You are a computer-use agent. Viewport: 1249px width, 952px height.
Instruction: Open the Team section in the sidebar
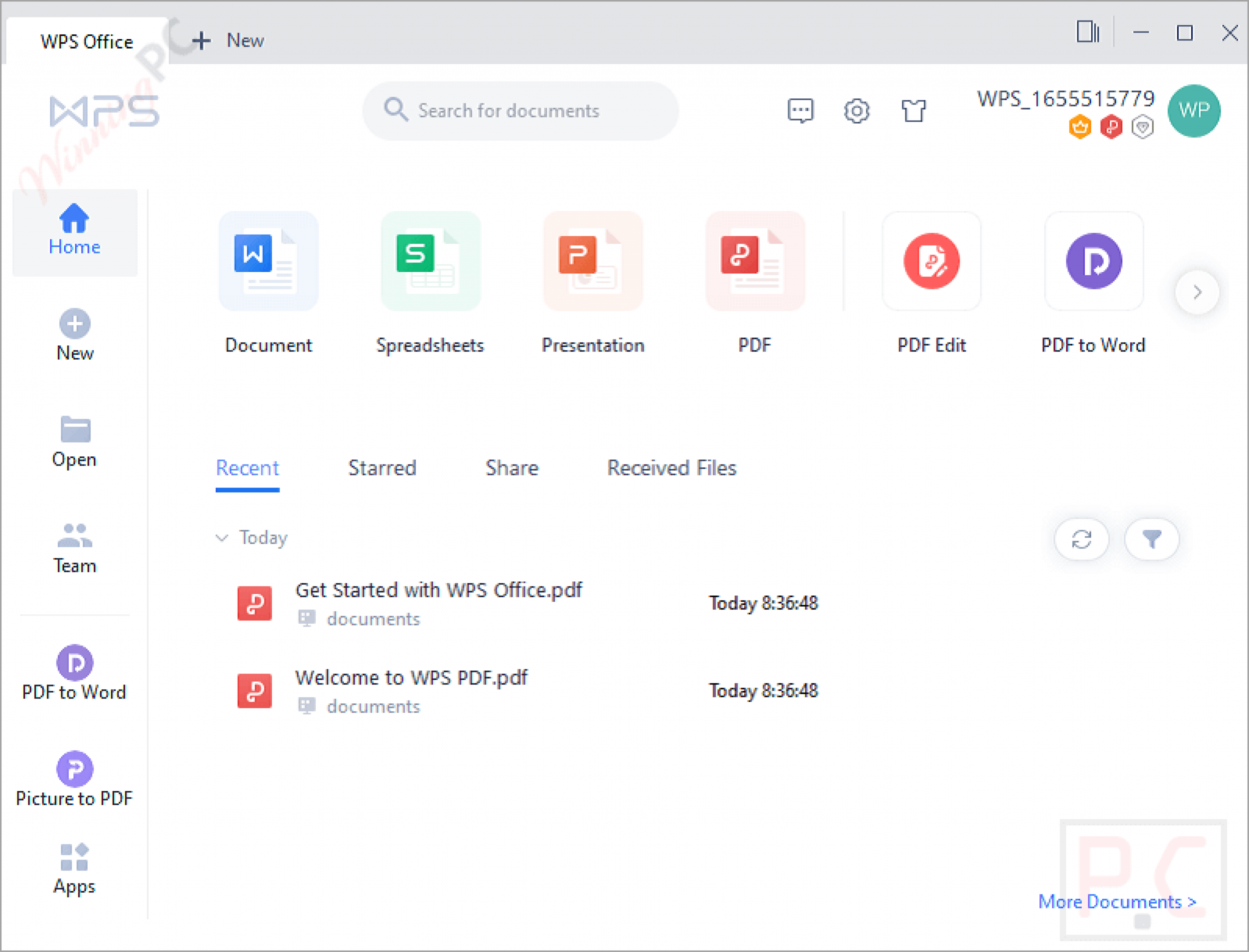(74, 545)
